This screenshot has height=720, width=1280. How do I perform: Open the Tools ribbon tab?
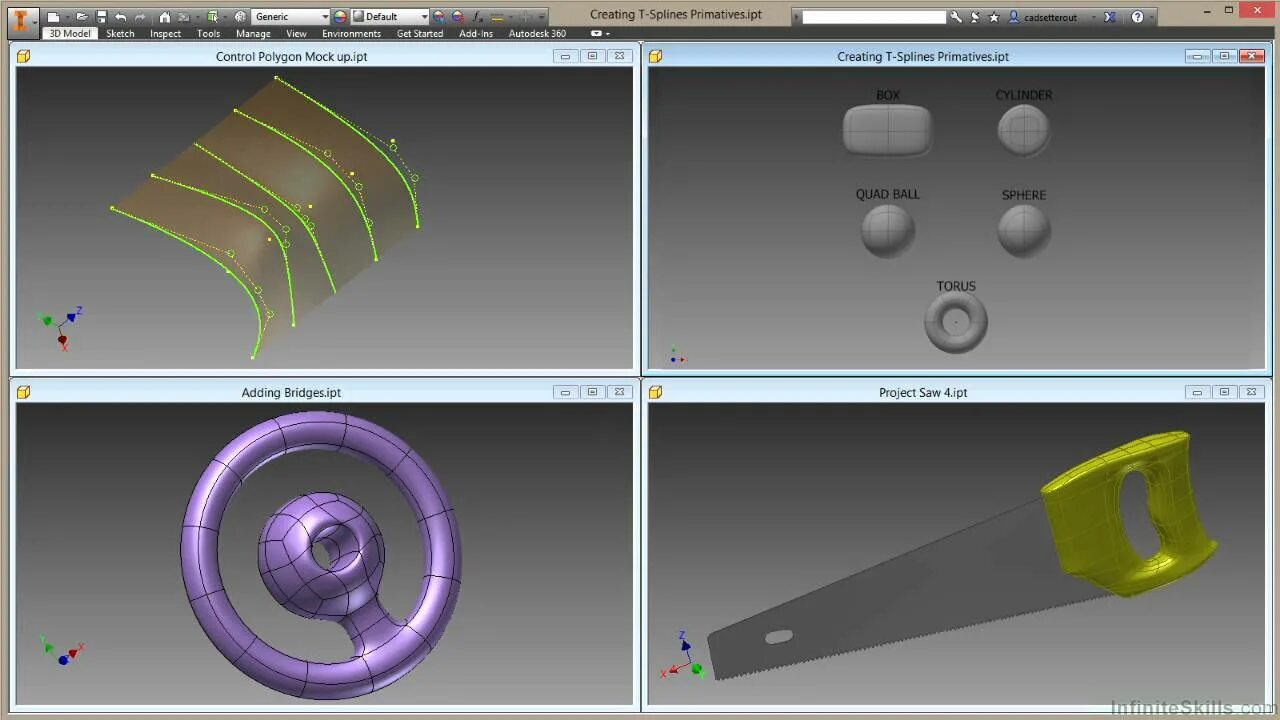tap(208, 33)
